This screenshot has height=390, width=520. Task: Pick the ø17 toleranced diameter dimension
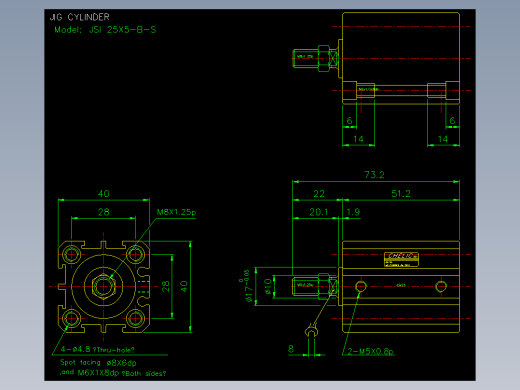pos(247,286)
